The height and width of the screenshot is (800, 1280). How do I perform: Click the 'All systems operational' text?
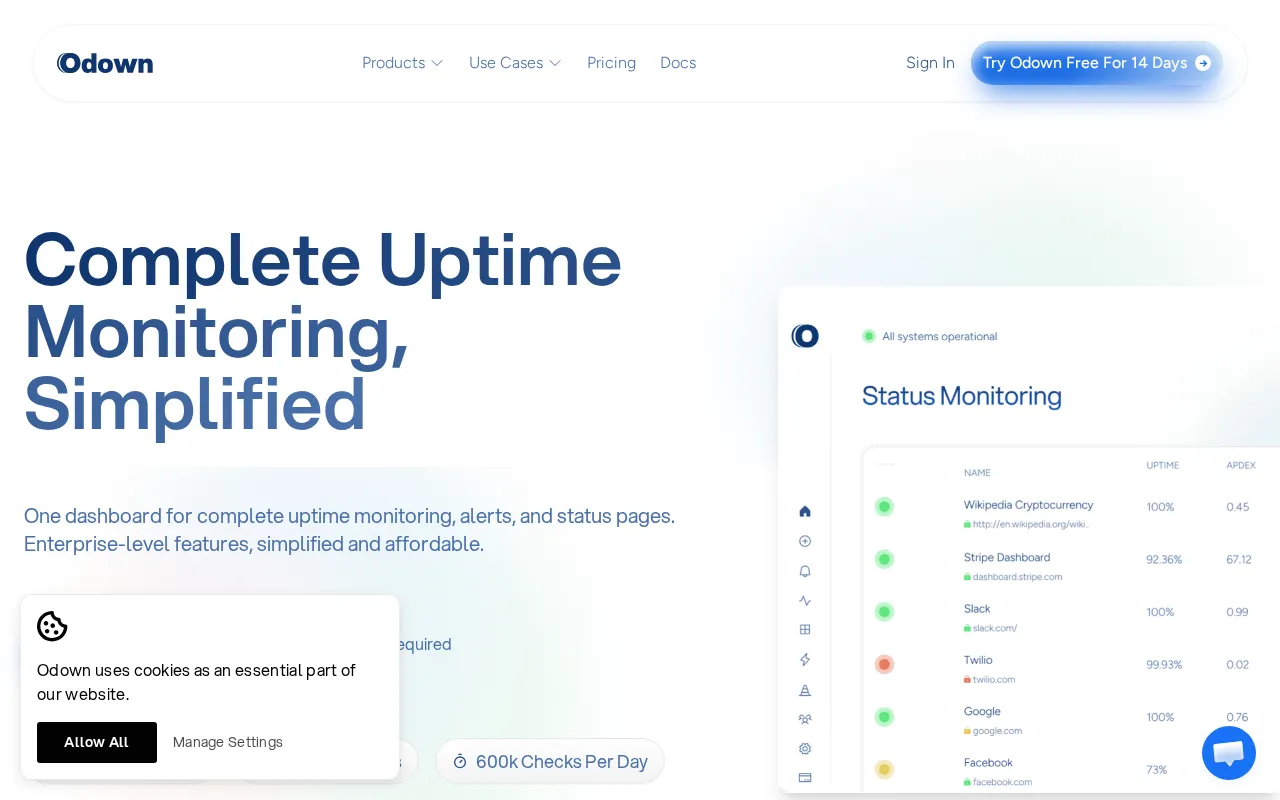coord(940,336)
